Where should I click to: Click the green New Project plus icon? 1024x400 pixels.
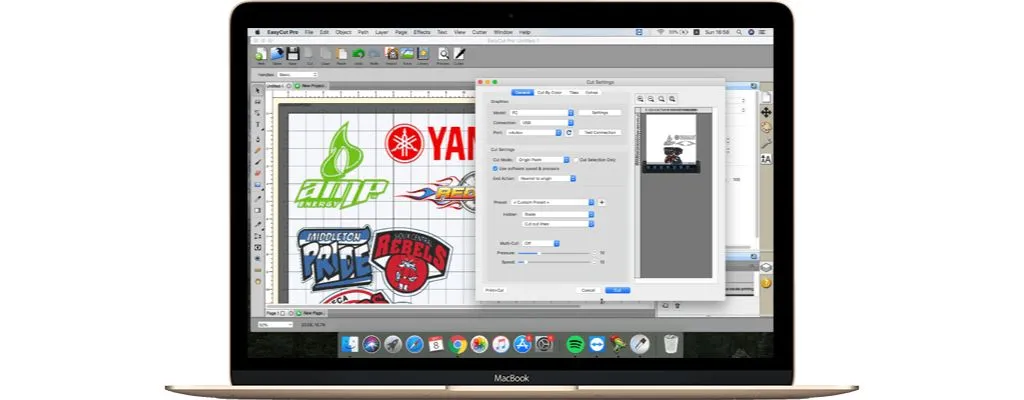tap(298, 86)
